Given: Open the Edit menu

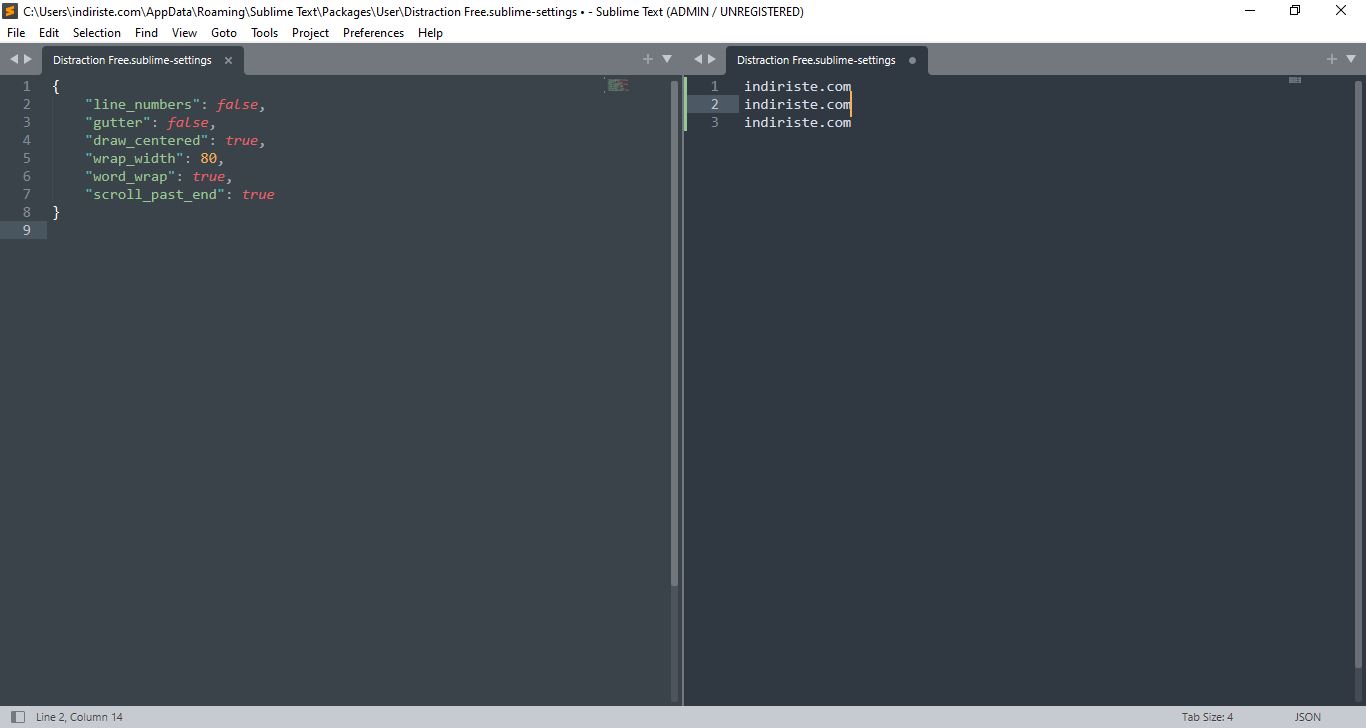Looking at the screenshot, I should pos(49,33).
